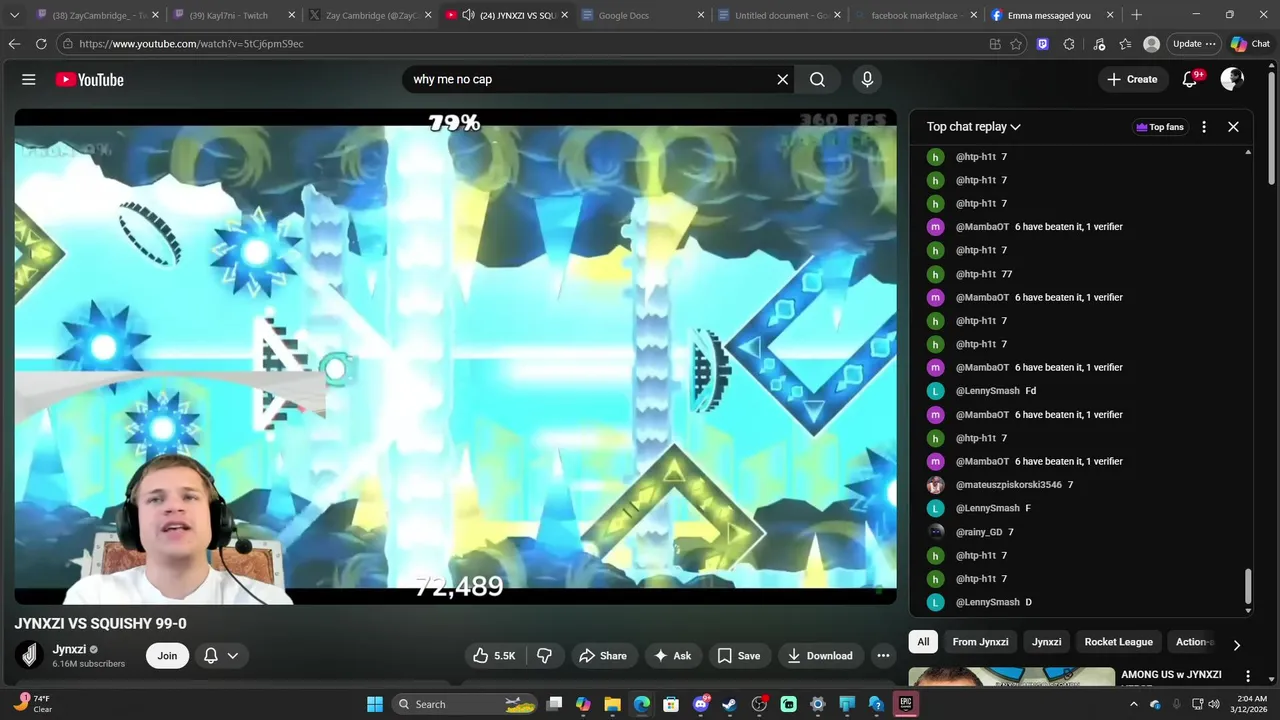Image resolution: width=1280 pixels, height=720 pixels.
Task: Go back to the previous page
Action: tap(14, 44)
